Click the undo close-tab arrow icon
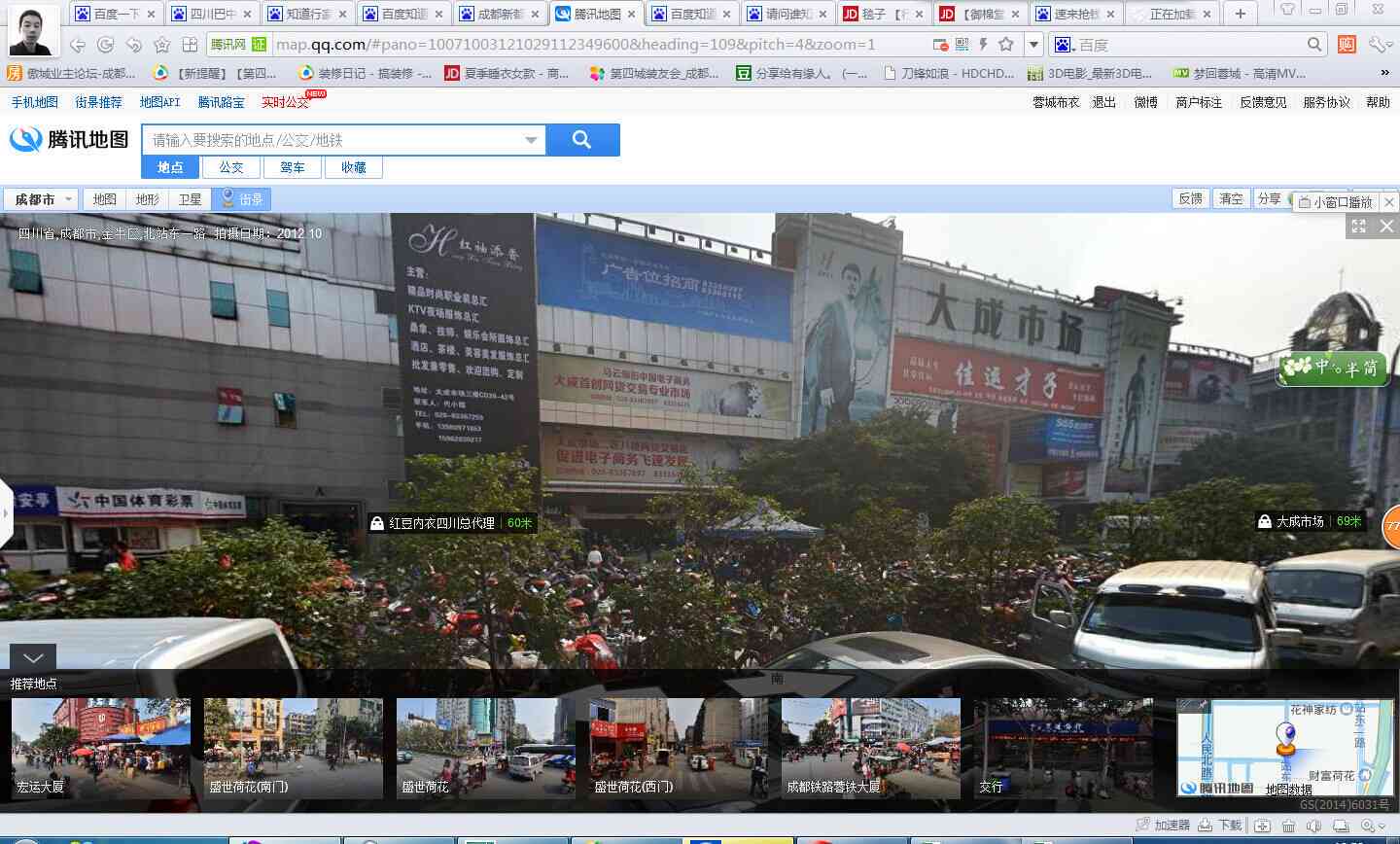 pyautogui.click(x=134, y=45)
